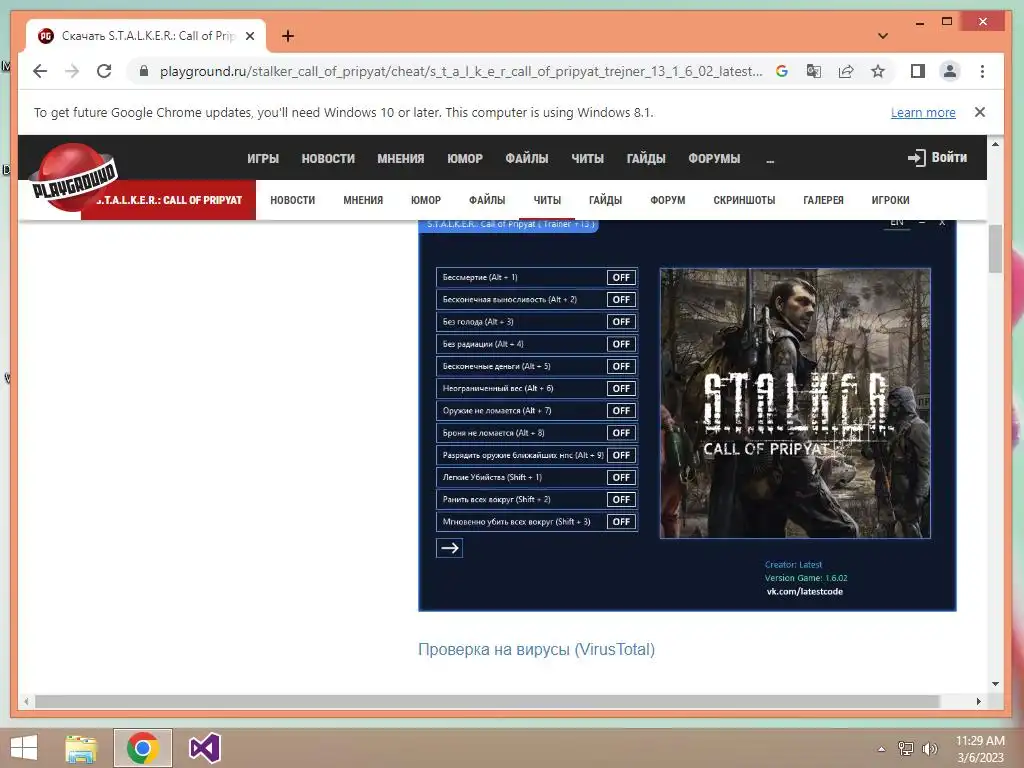Open the Chrome side panel
1024x768 pixels.
click(918, 71)
